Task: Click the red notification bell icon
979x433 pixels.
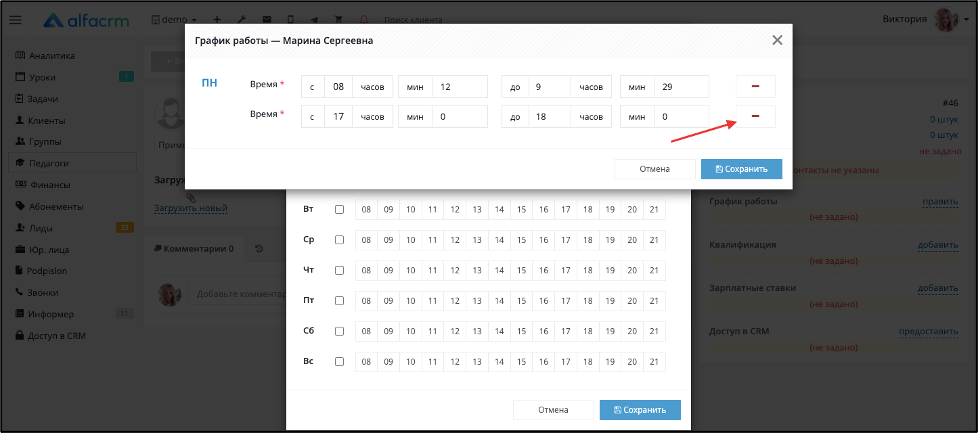Action: [x=364, y=20]
